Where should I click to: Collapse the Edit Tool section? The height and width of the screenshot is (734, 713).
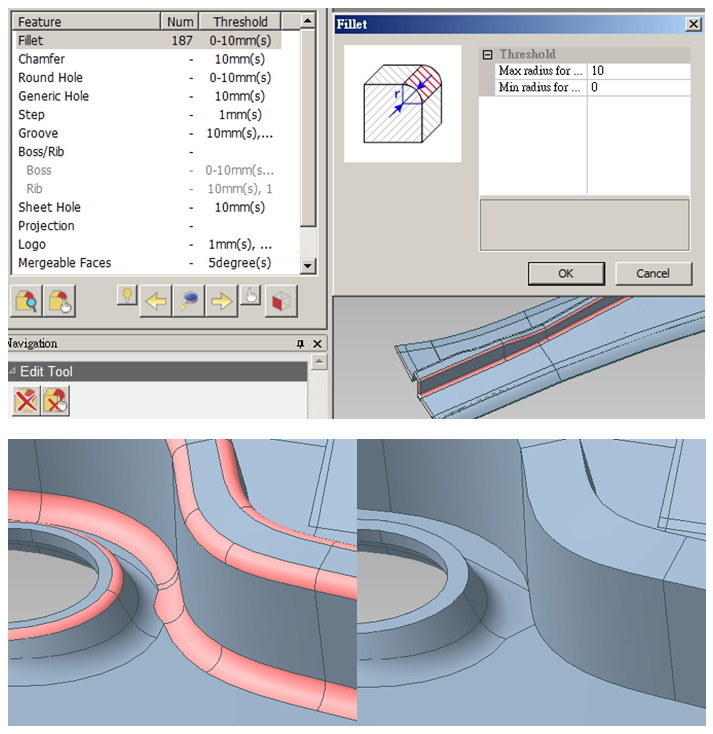(x=13, y=371)
